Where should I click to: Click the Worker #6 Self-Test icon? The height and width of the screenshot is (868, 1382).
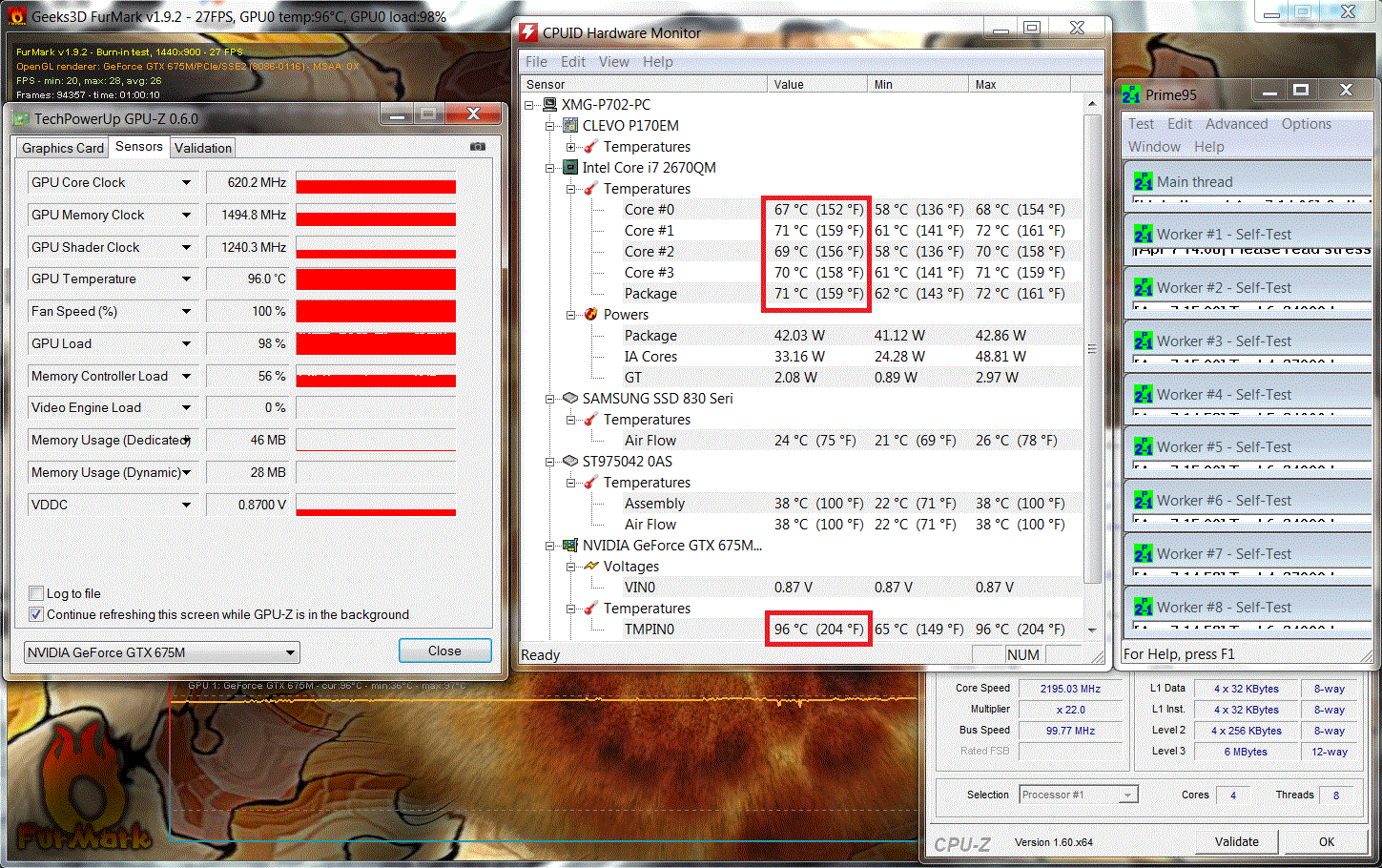(x=1144, y=501)
